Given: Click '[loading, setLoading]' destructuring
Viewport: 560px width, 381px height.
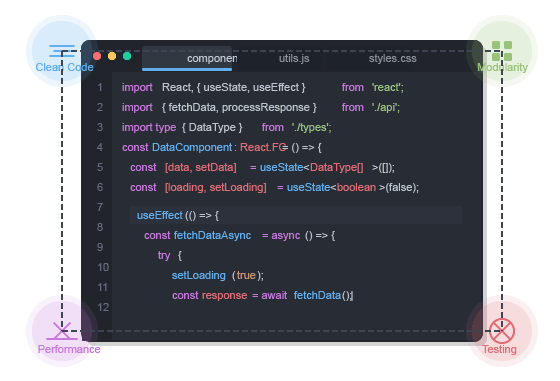Looking at the screenshot, I should pos(216,187).
